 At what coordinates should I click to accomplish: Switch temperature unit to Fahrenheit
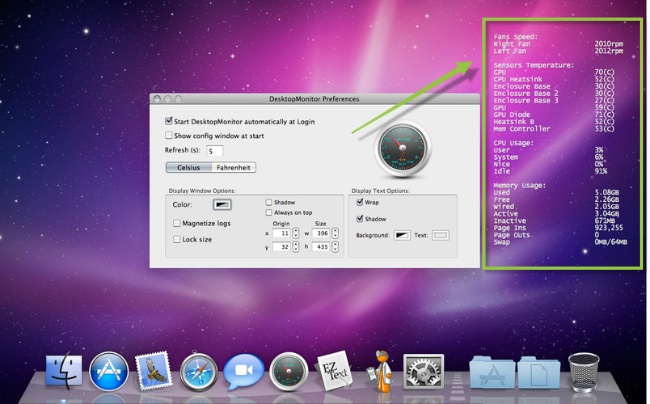[x=234, y=168]
